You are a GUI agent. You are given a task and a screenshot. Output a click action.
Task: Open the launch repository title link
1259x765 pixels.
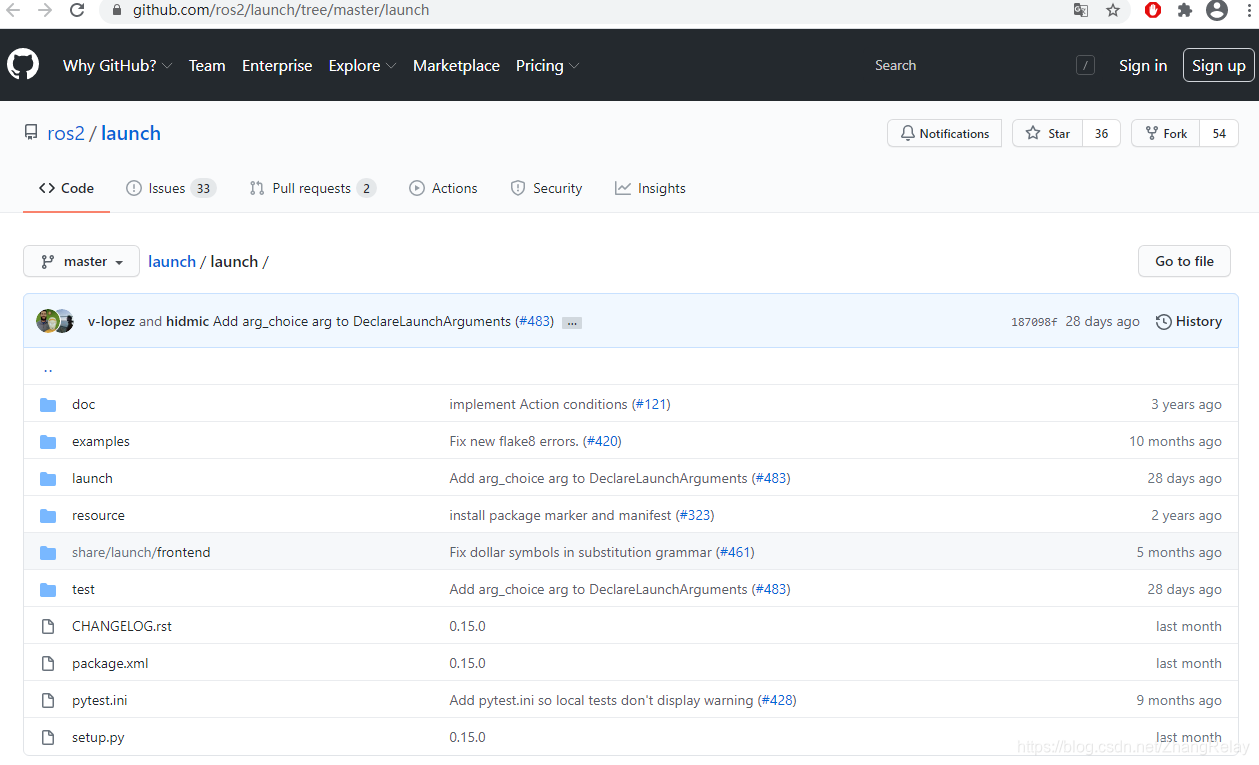pos(131,133)
